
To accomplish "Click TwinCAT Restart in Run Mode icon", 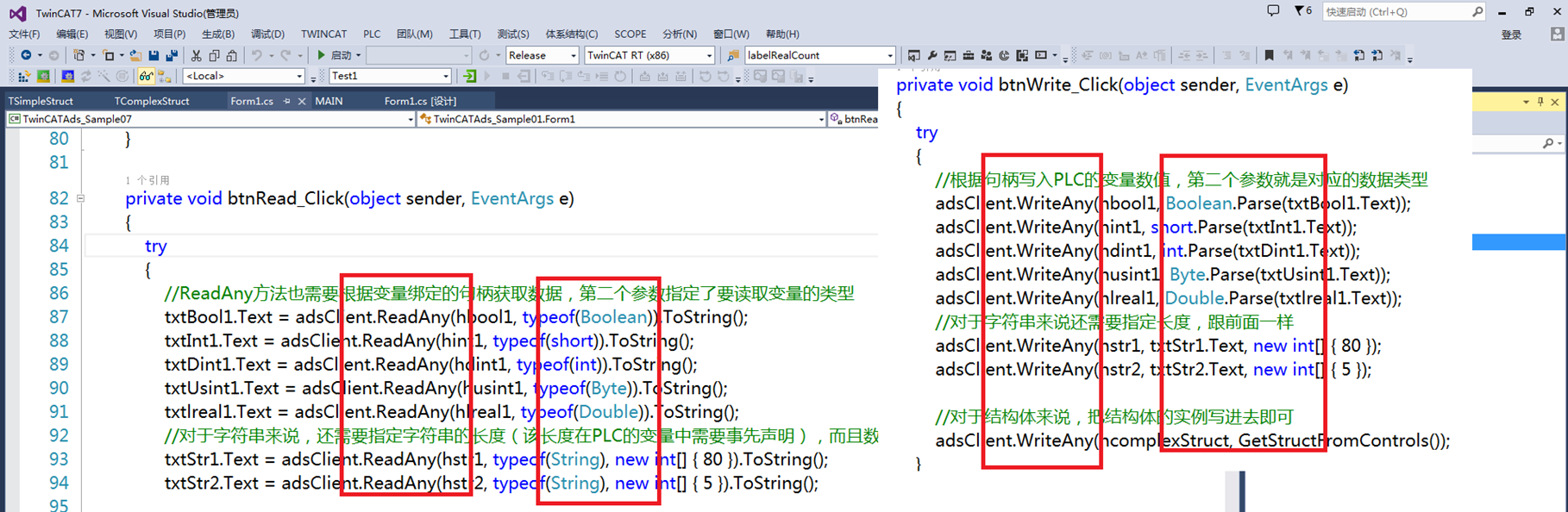I will (43, 77).
